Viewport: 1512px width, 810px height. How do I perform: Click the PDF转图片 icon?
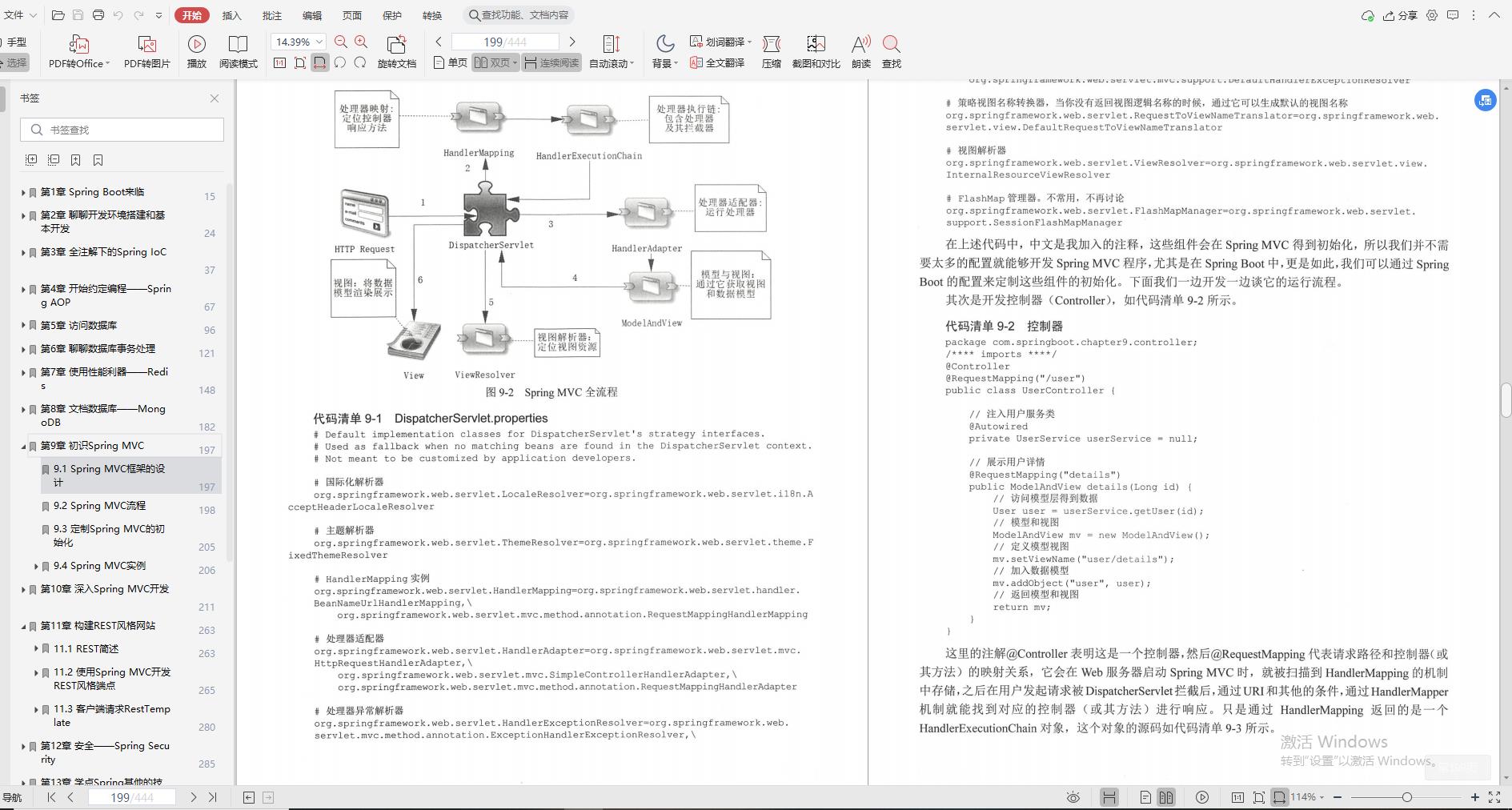[147, 44]
